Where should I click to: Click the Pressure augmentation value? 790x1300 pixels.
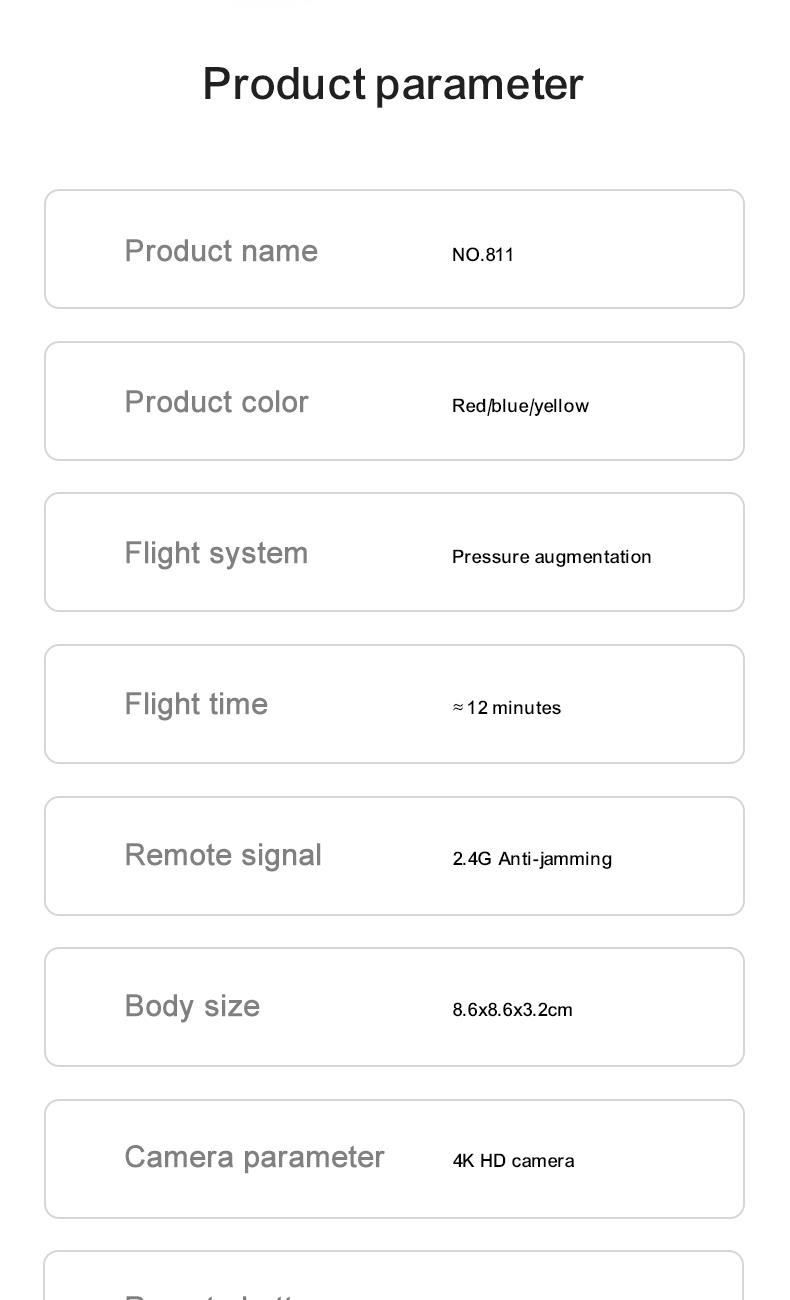pyautogui.click(x=552, y=557)
